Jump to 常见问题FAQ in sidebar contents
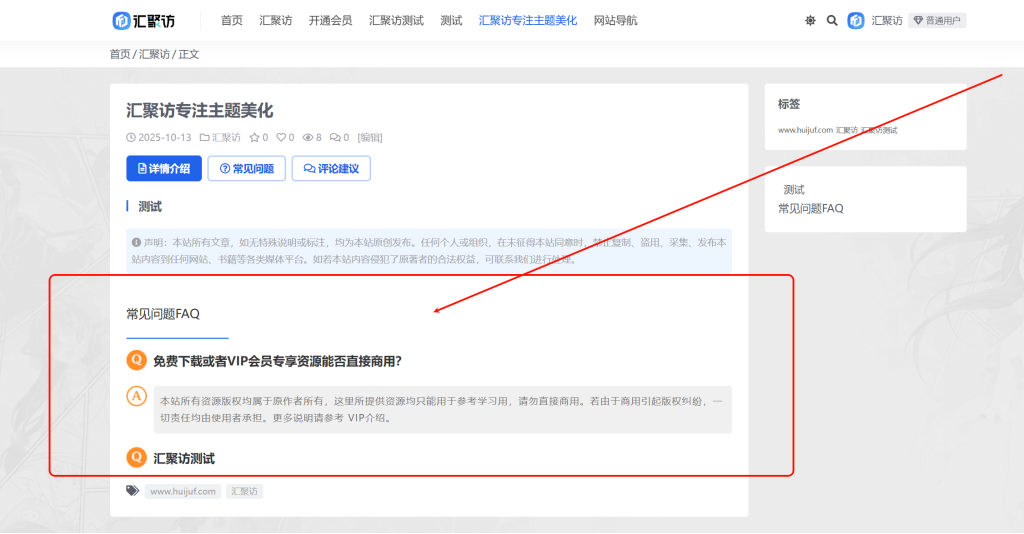Screen dimensions: 1024x534 coord(810,209)
